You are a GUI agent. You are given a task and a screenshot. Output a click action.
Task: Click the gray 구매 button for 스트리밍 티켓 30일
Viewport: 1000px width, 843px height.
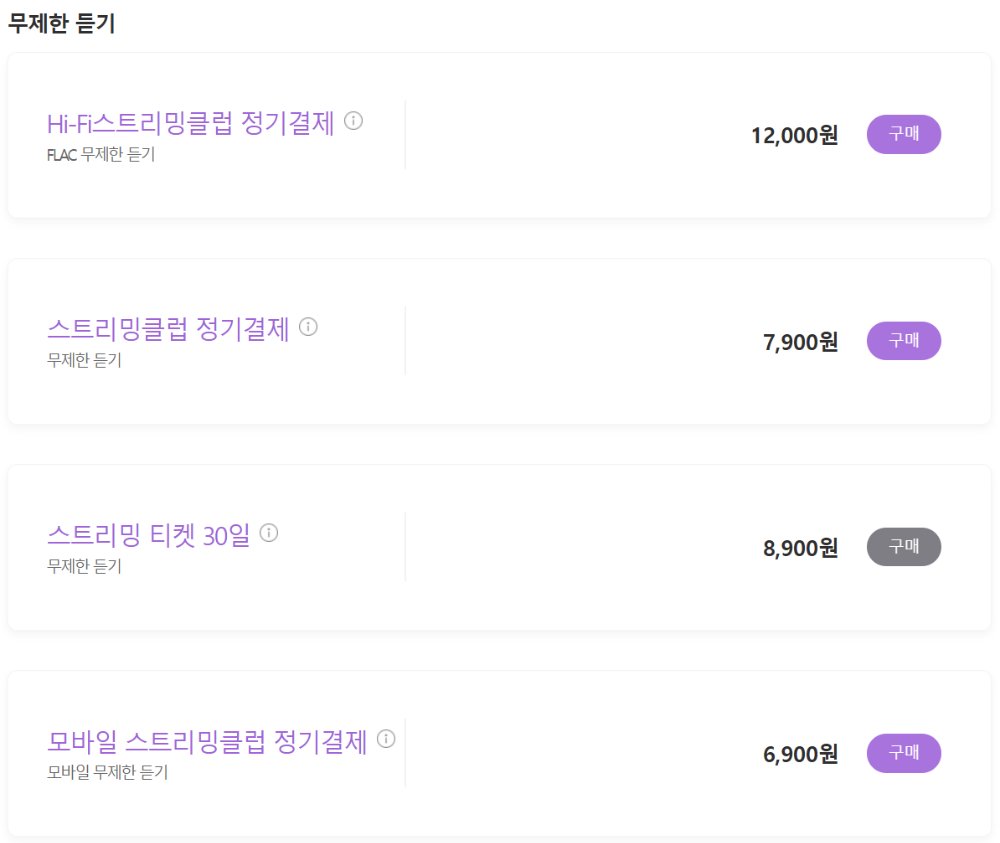903,547
